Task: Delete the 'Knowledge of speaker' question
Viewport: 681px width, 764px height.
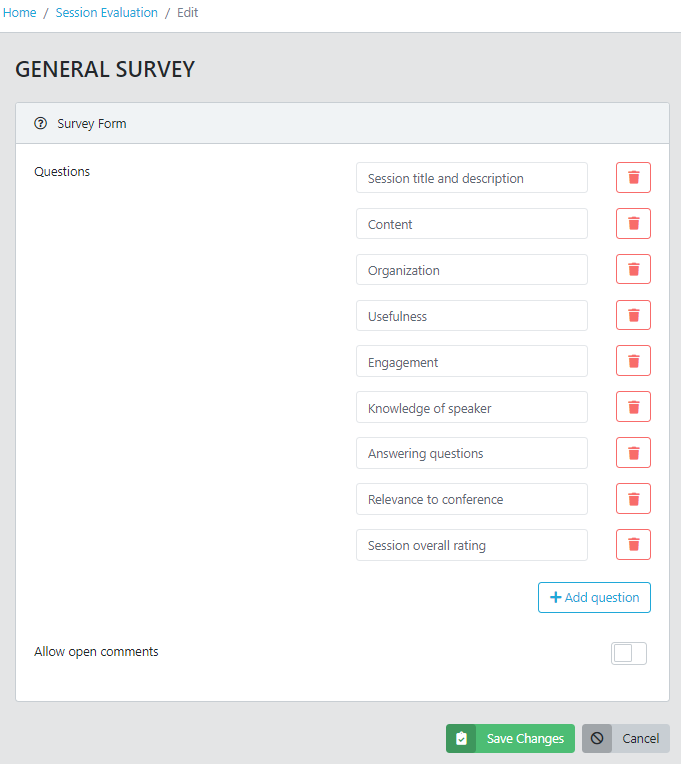Action: click(x=633, y=407)
